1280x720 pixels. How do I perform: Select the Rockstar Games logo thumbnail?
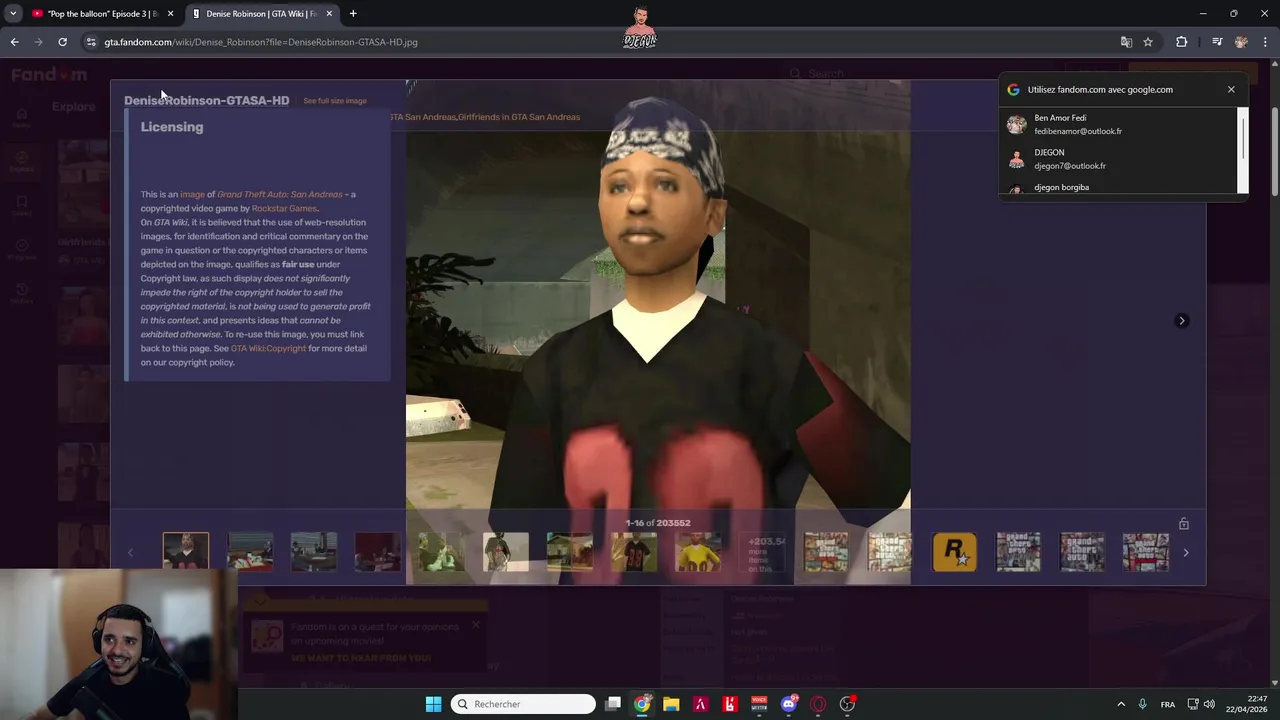(x=954, y=552)
